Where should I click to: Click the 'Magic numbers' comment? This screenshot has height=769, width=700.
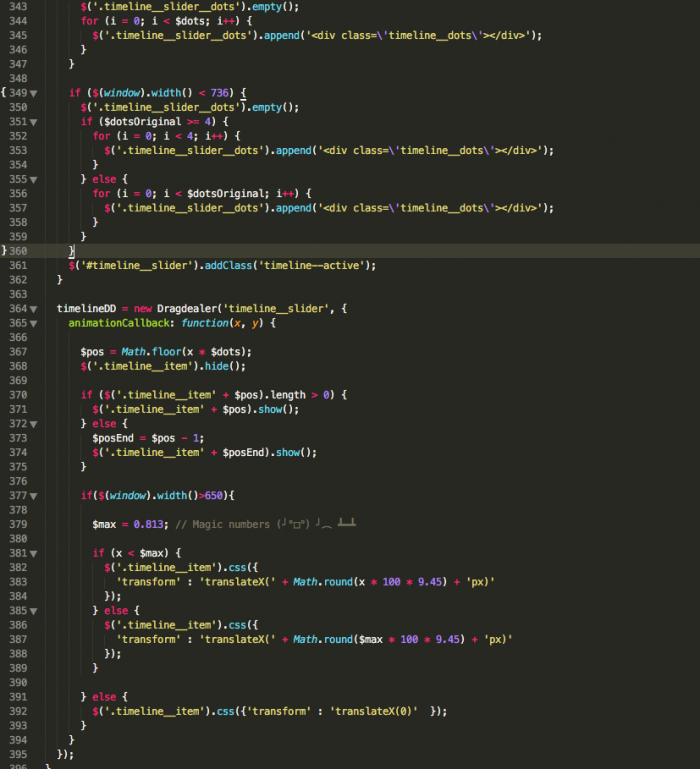[231, 524]
